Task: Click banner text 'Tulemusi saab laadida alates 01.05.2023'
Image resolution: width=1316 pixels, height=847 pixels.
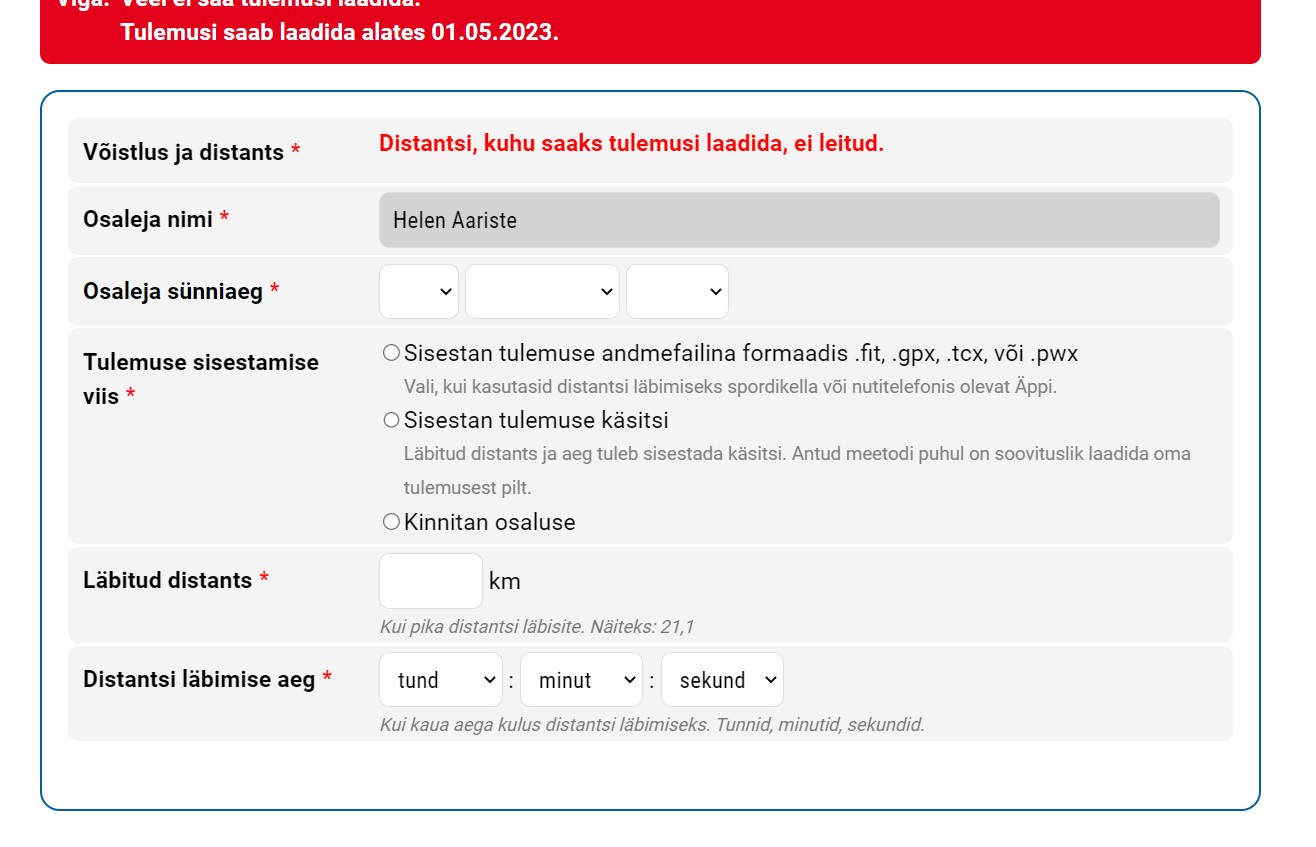Action: (339, 32)
